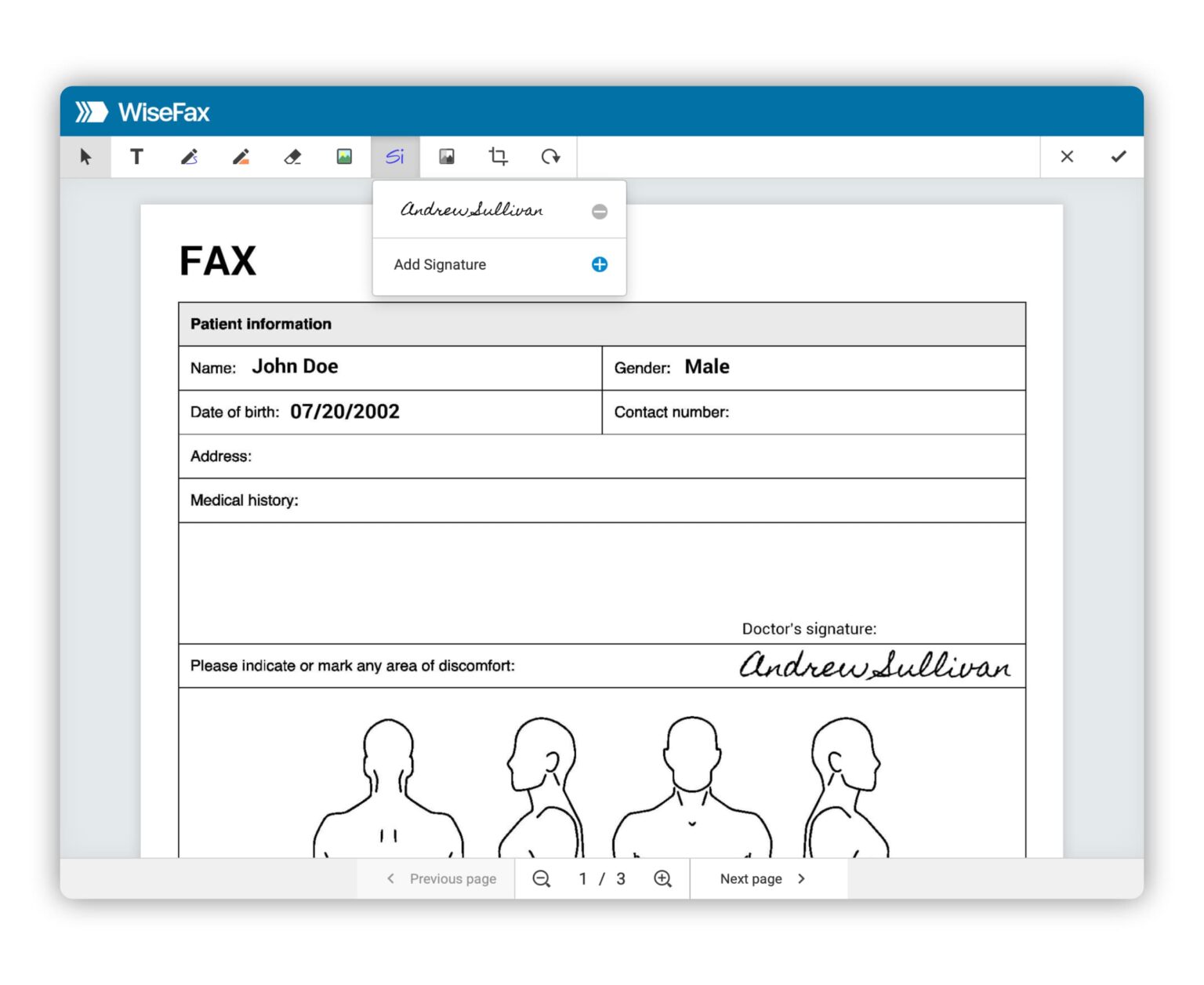Pick the highlighter marker tool
Image resolution: width=1204 pixels, height=985 pixels.
click(241, 157)
